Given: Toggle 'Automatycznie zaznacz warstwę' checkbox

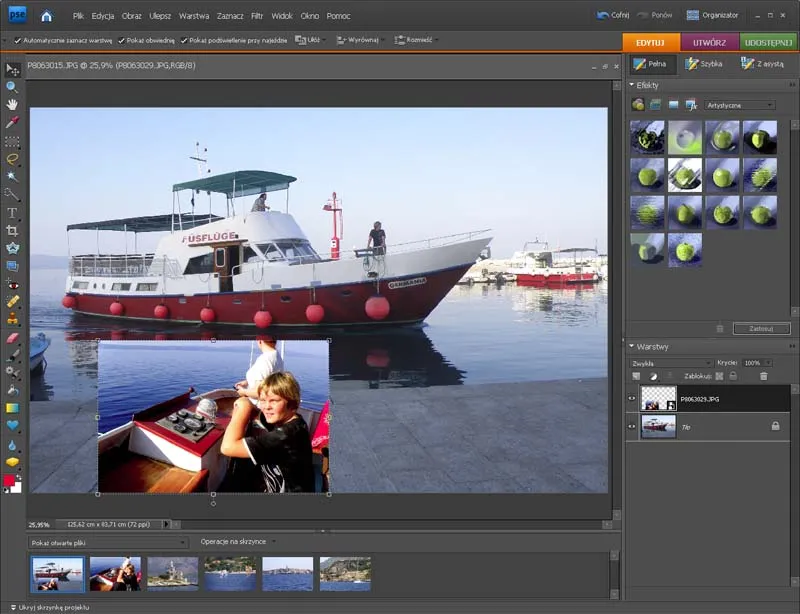Looking at the screenshot, I should [18, 40].
